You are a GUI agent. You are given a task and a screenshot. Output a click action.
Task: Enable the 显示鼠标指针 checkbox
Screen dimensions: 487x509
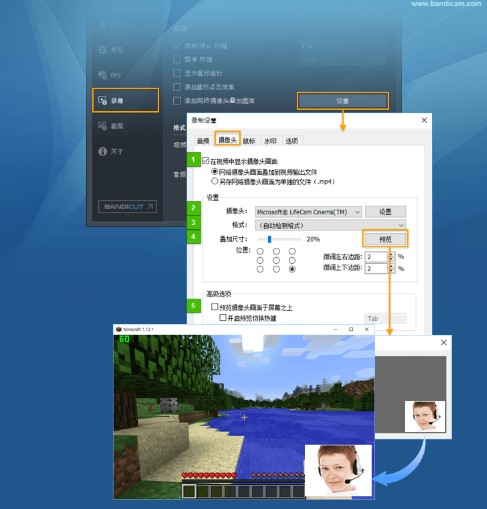tap(177, 73)
